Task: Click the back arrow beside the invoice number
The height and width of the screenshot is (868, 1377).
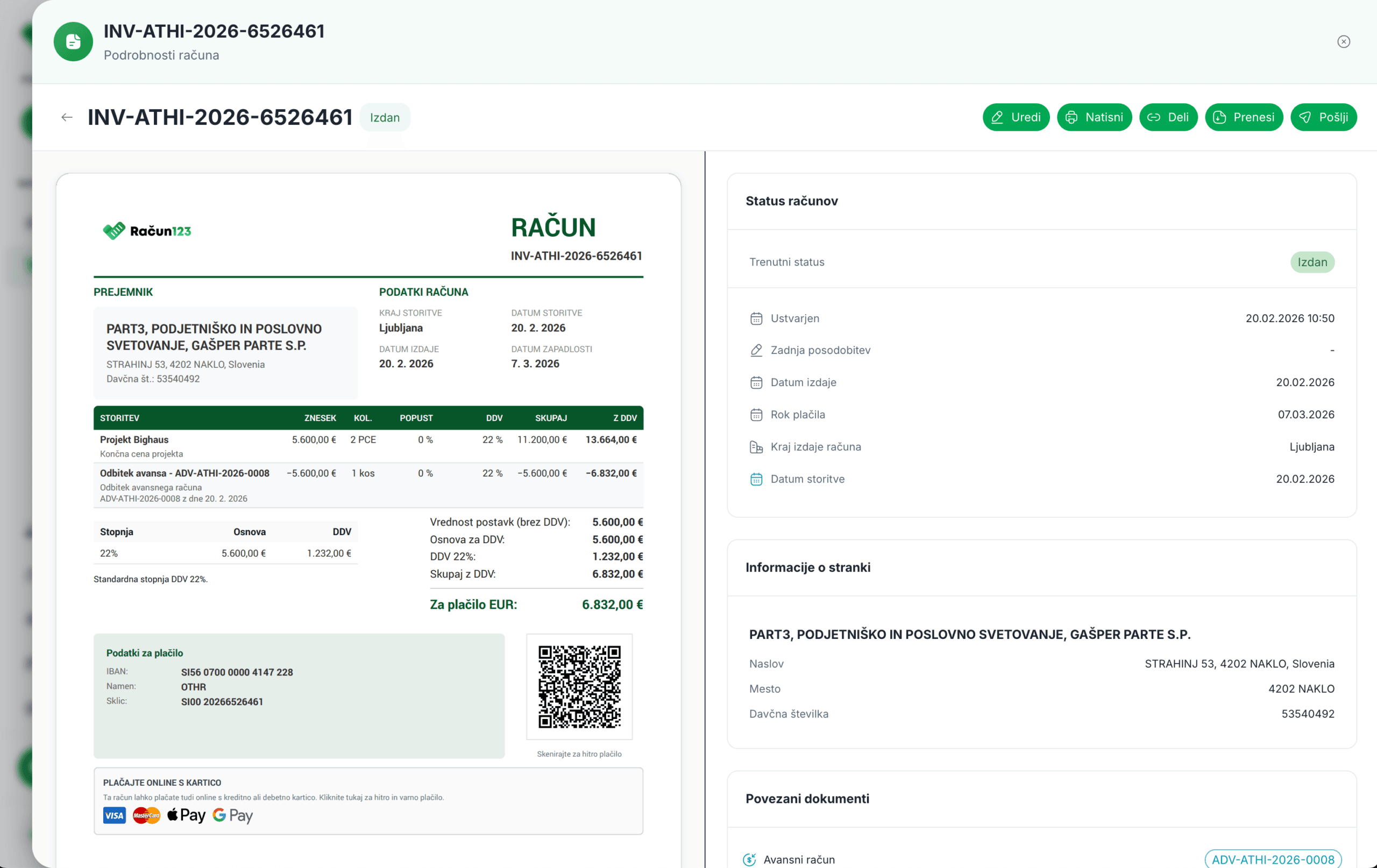Action: [67, 117]
